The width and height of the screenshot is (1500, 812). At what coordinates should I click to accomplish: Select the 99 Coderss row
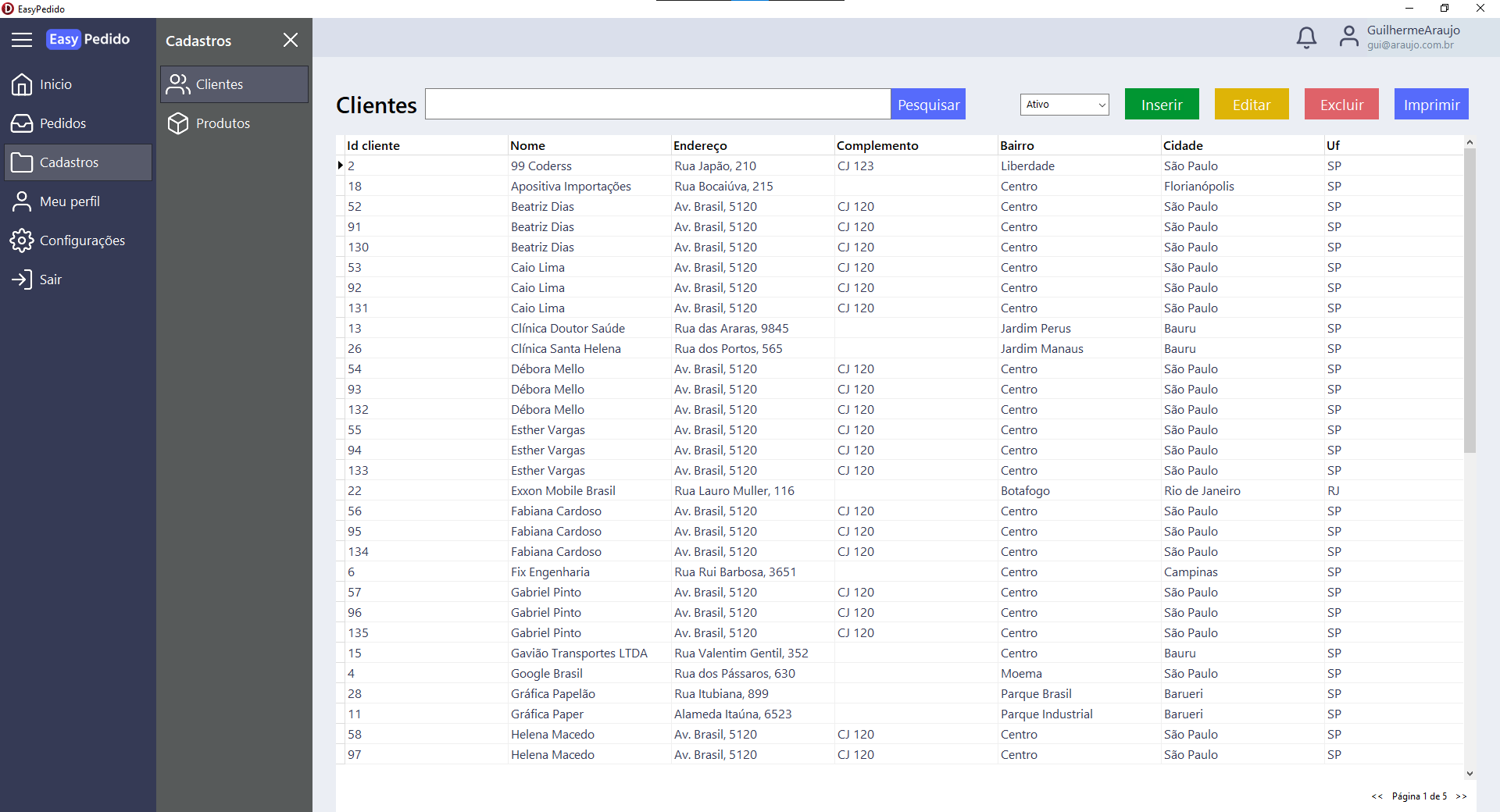pyautogui.click(x=899, y=166)
